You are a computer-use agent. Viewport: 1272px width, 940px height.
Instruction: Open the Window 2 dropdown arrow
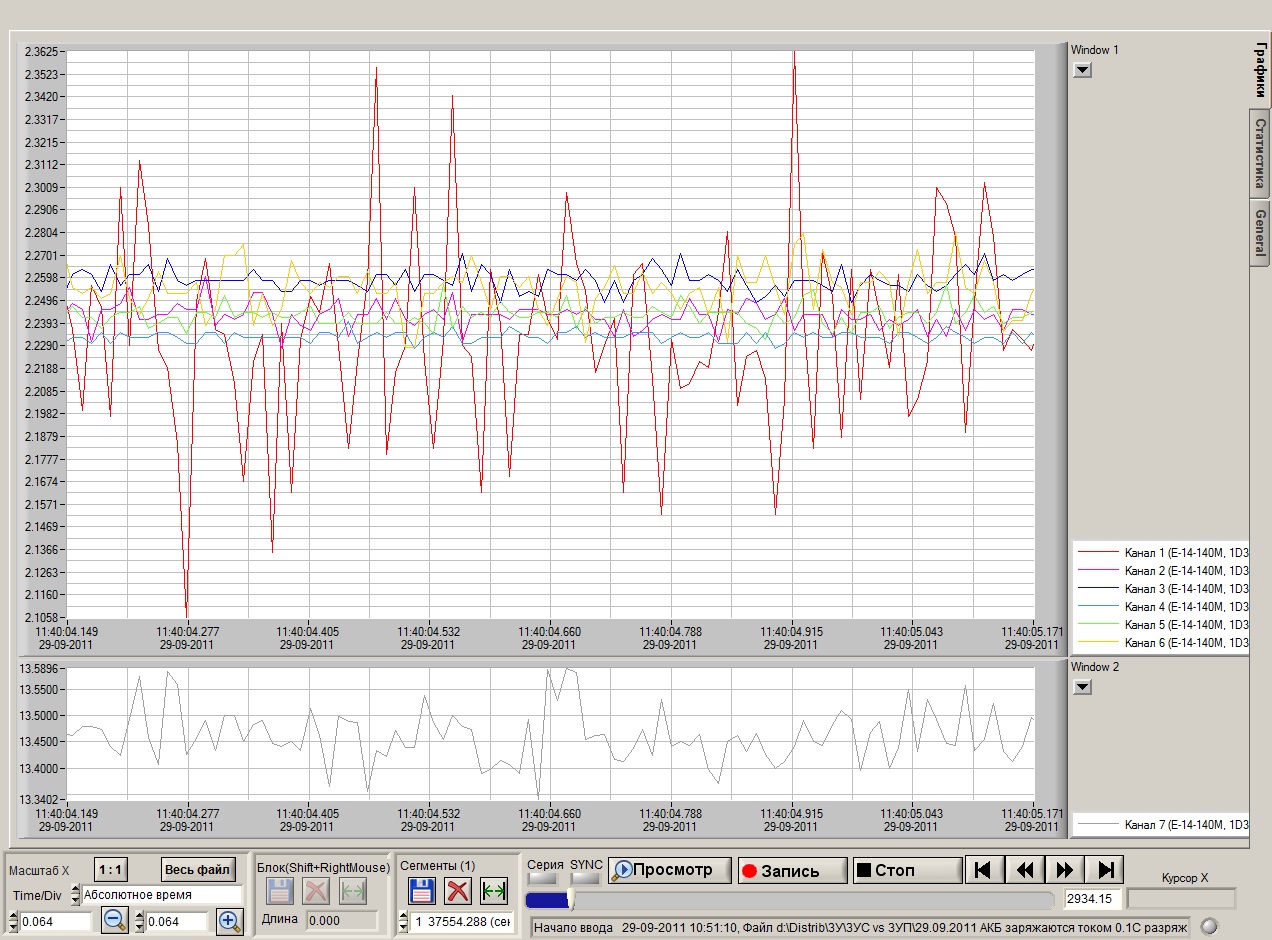coord(1082,687)
